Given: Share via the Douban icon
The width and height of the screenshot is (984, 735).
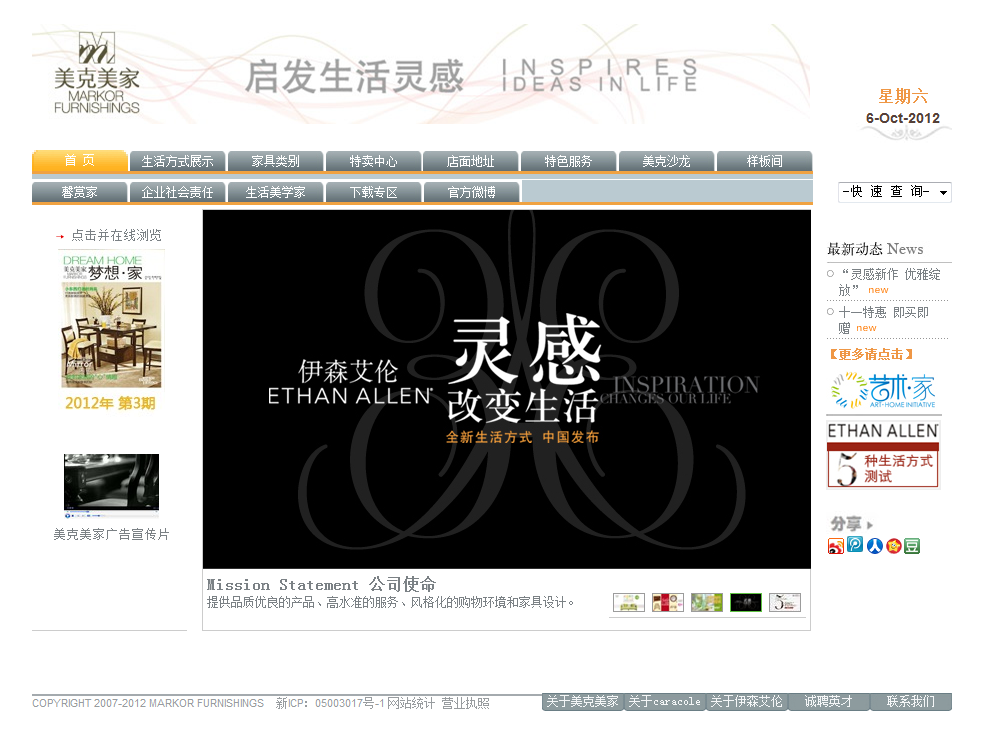Looking at the screenshot, I should [912, 545].
